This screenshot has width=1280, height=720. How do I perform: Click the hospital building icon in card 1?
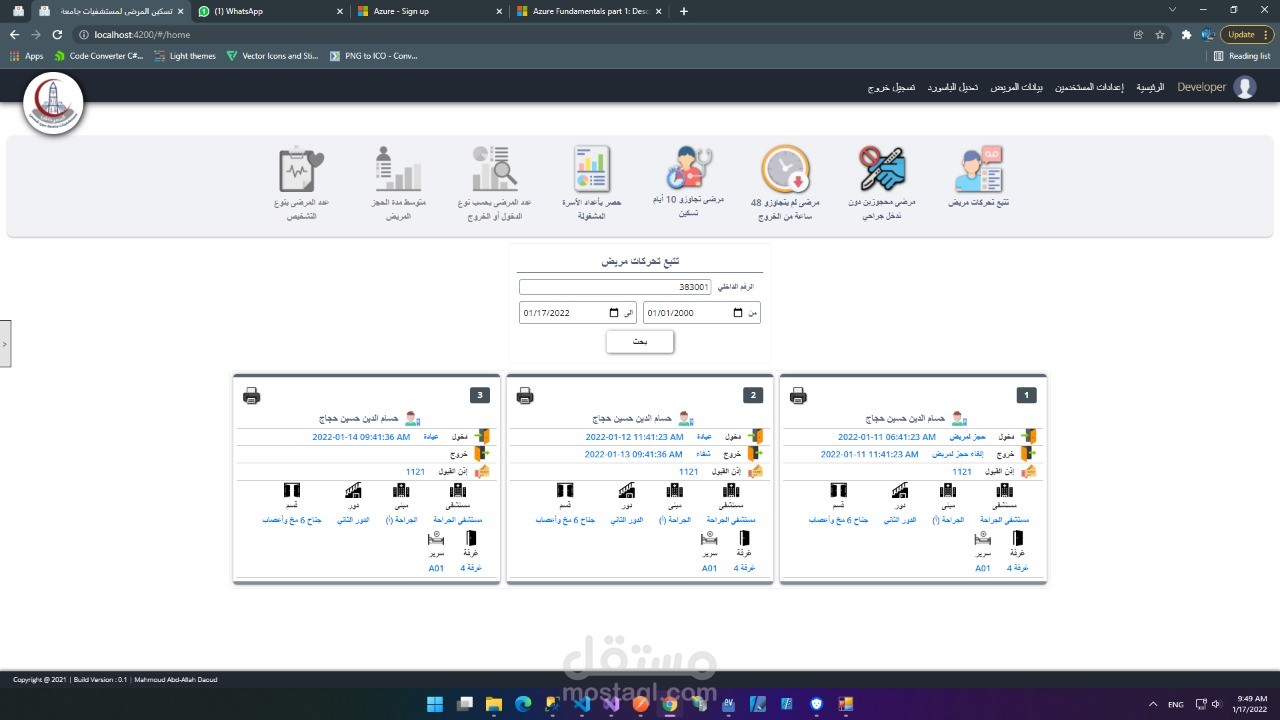(1005, 490)
